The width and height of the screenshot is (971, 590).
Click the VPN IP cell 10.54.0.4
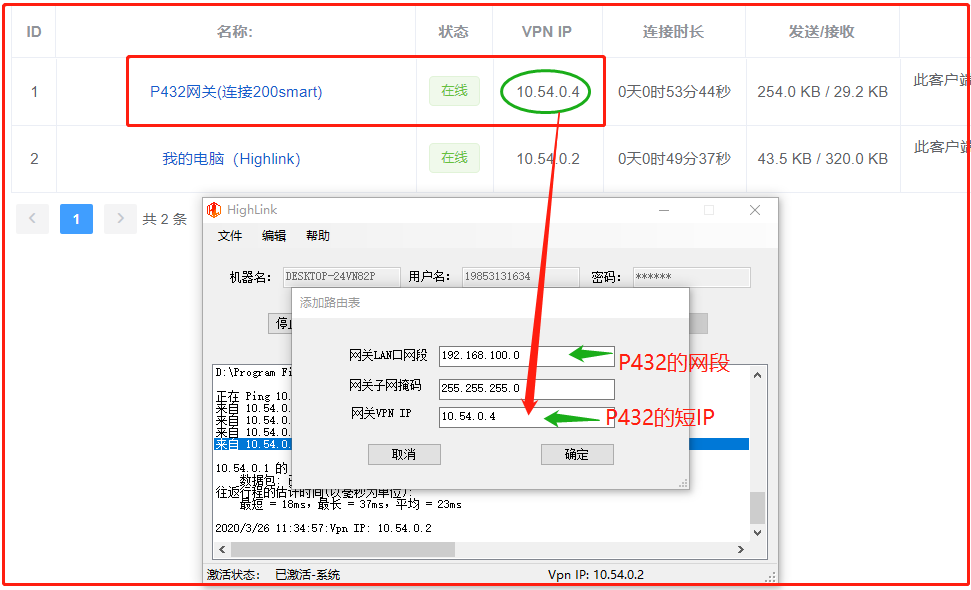pyautogui.click(x=548, y=92)
